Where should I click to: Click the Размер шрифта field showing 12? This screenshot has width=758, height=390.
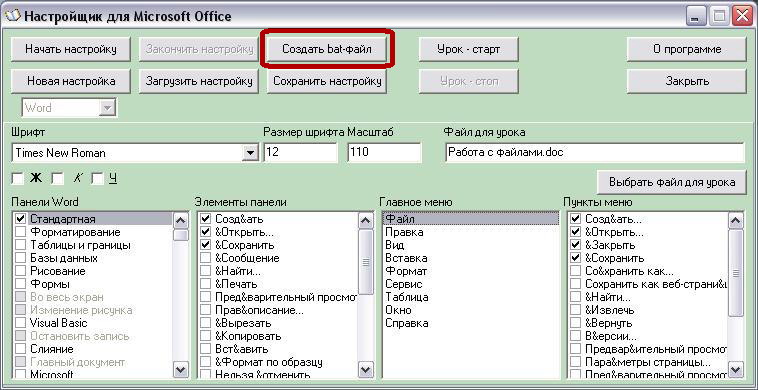tap(301, 153)
